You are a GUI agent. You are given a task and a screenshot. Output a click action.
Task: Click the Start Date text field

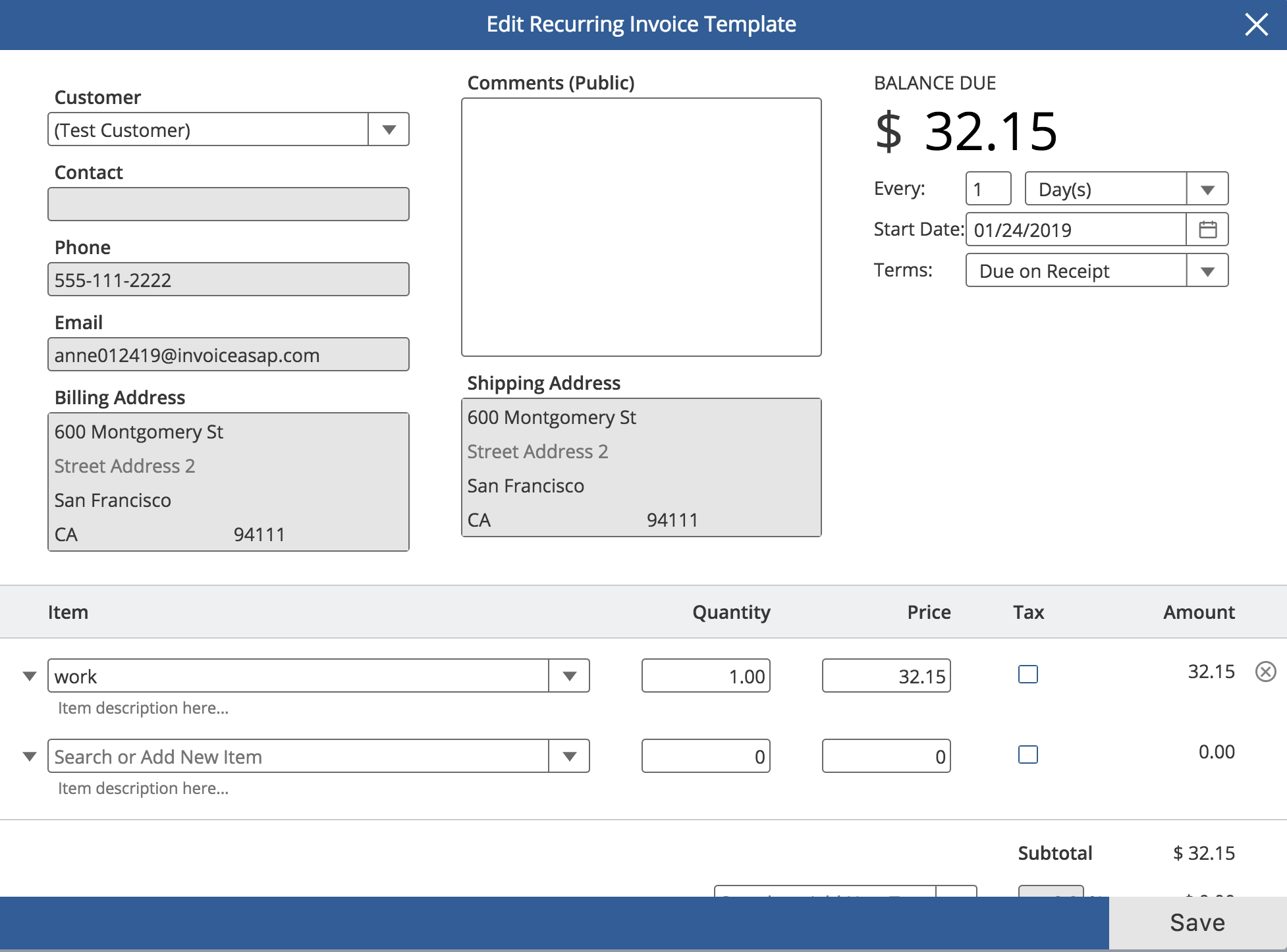pyautogui.click(x=1075, y=230)
